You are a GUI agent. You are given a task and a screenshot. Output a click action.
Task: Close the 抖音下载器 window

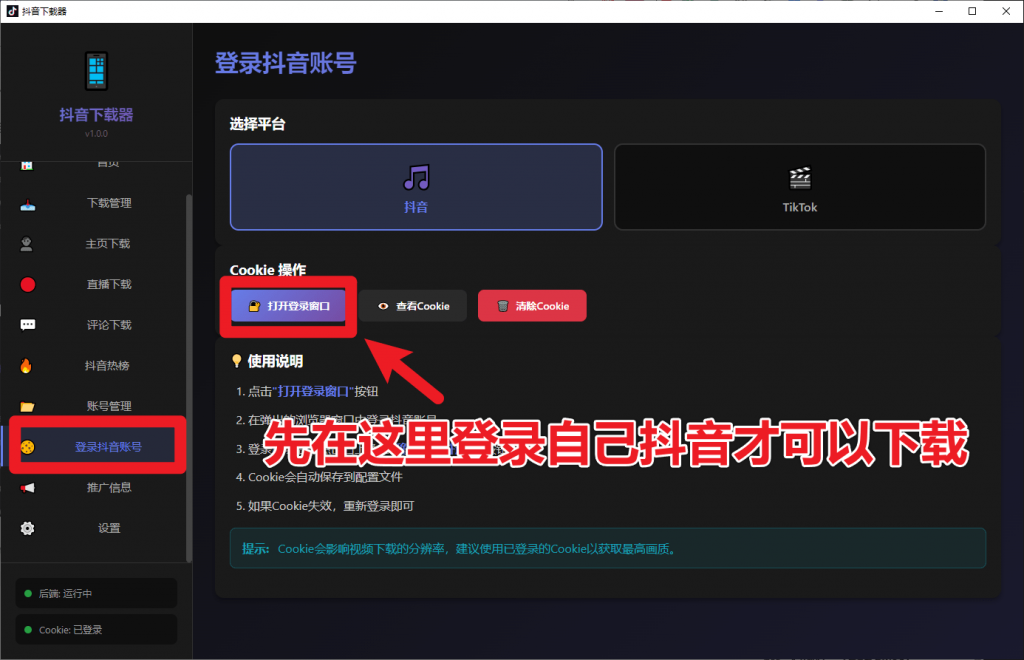pos(1006,11)
